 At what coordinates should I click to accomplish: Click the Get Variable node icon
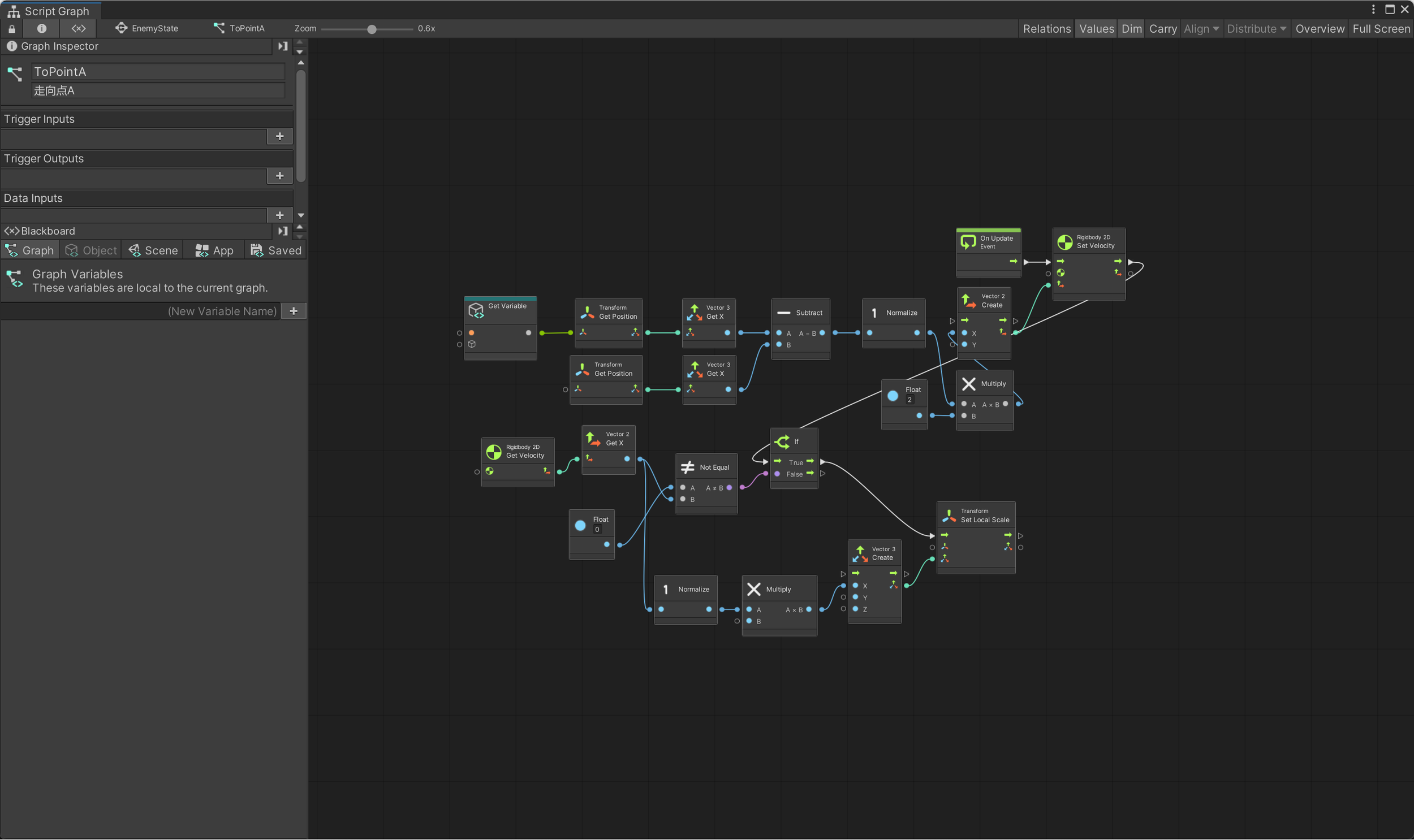click(x=476, y=310)
